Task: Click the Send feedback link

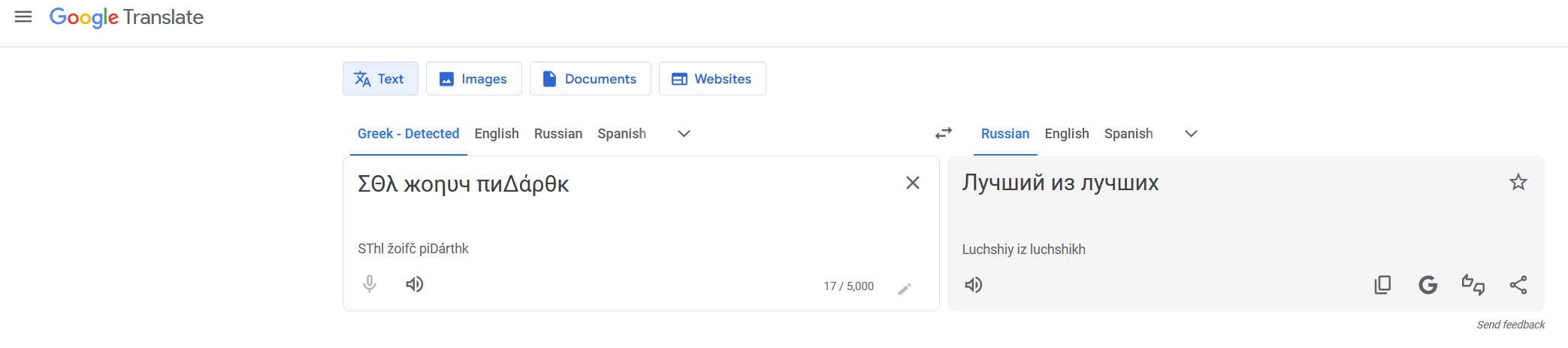Action: [1511, 325]
